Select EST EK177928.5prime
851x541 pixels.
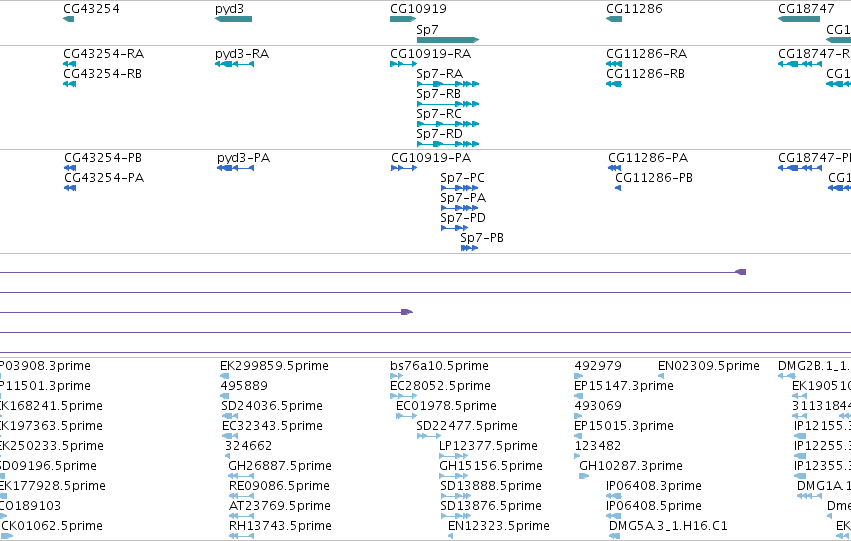(x=3, y=496)
